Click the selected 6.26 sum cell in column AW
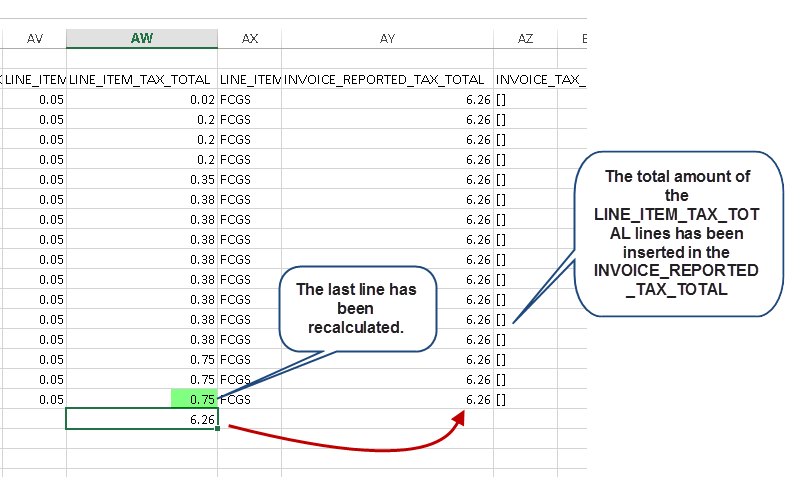The height and width of the screenshot is (477, 794). tap(142, 419)
